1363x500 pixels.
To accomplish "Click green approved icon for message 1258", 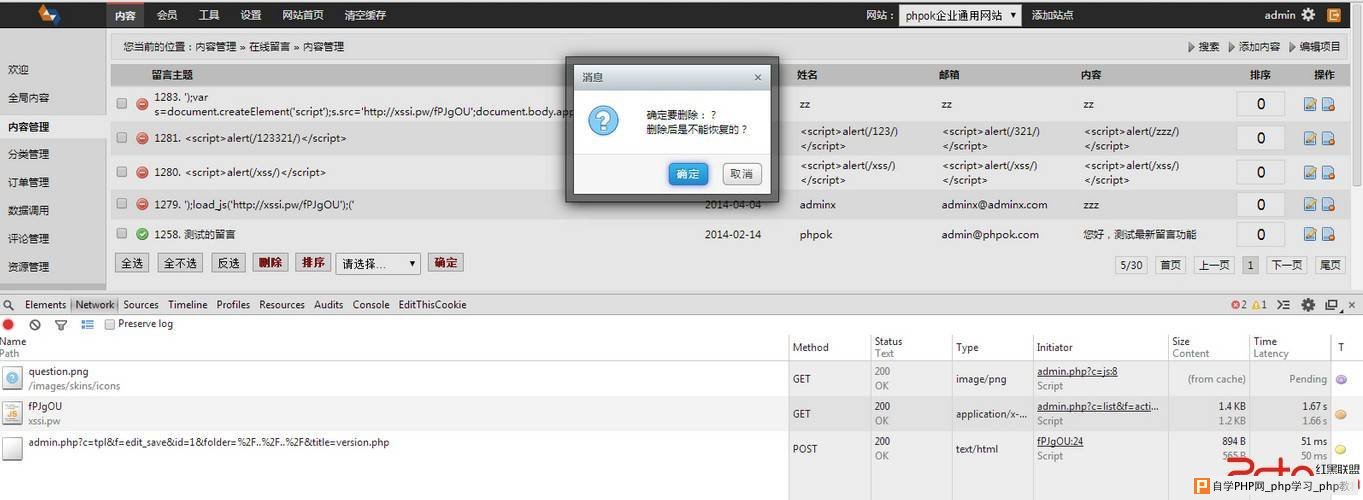I will pos(142,234).
